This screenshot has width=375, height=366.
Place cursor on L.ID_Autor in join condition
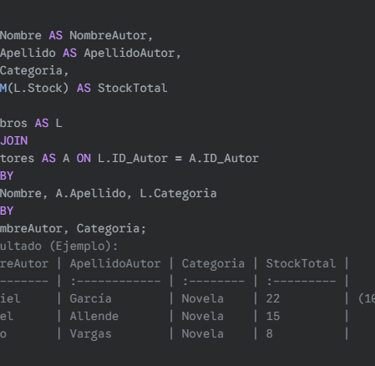tap(133, 158)
